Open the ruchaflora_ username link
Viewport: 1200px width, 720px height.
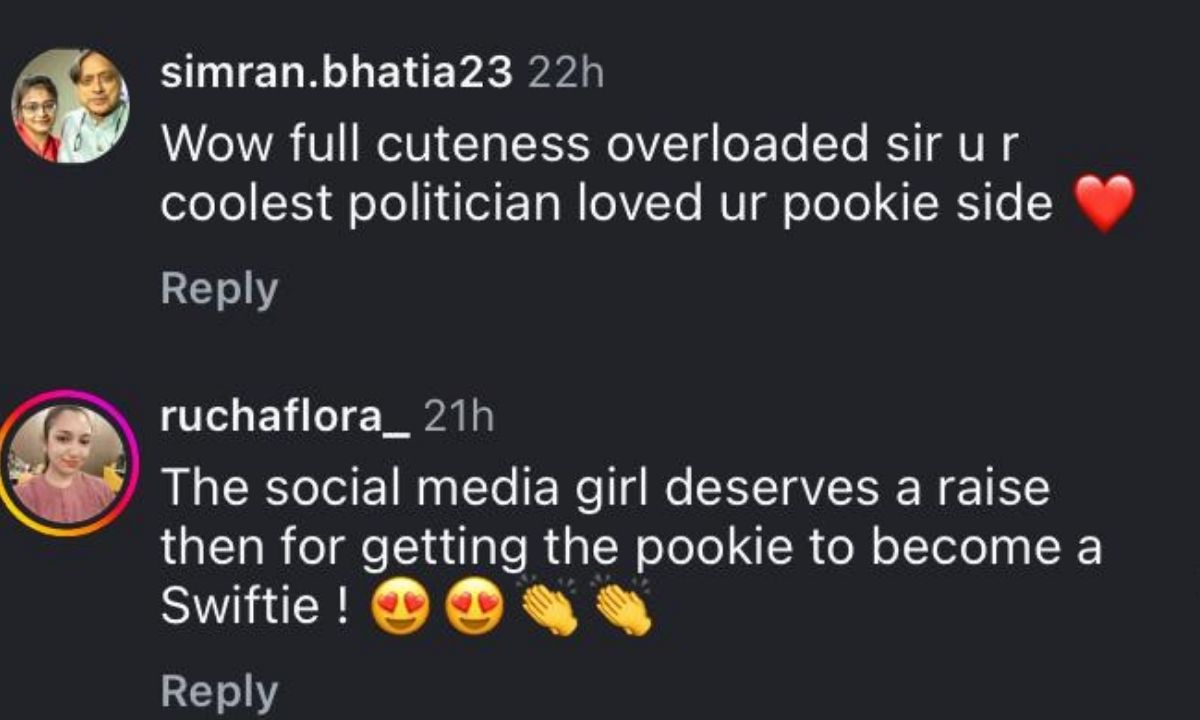tap(284, 418)
